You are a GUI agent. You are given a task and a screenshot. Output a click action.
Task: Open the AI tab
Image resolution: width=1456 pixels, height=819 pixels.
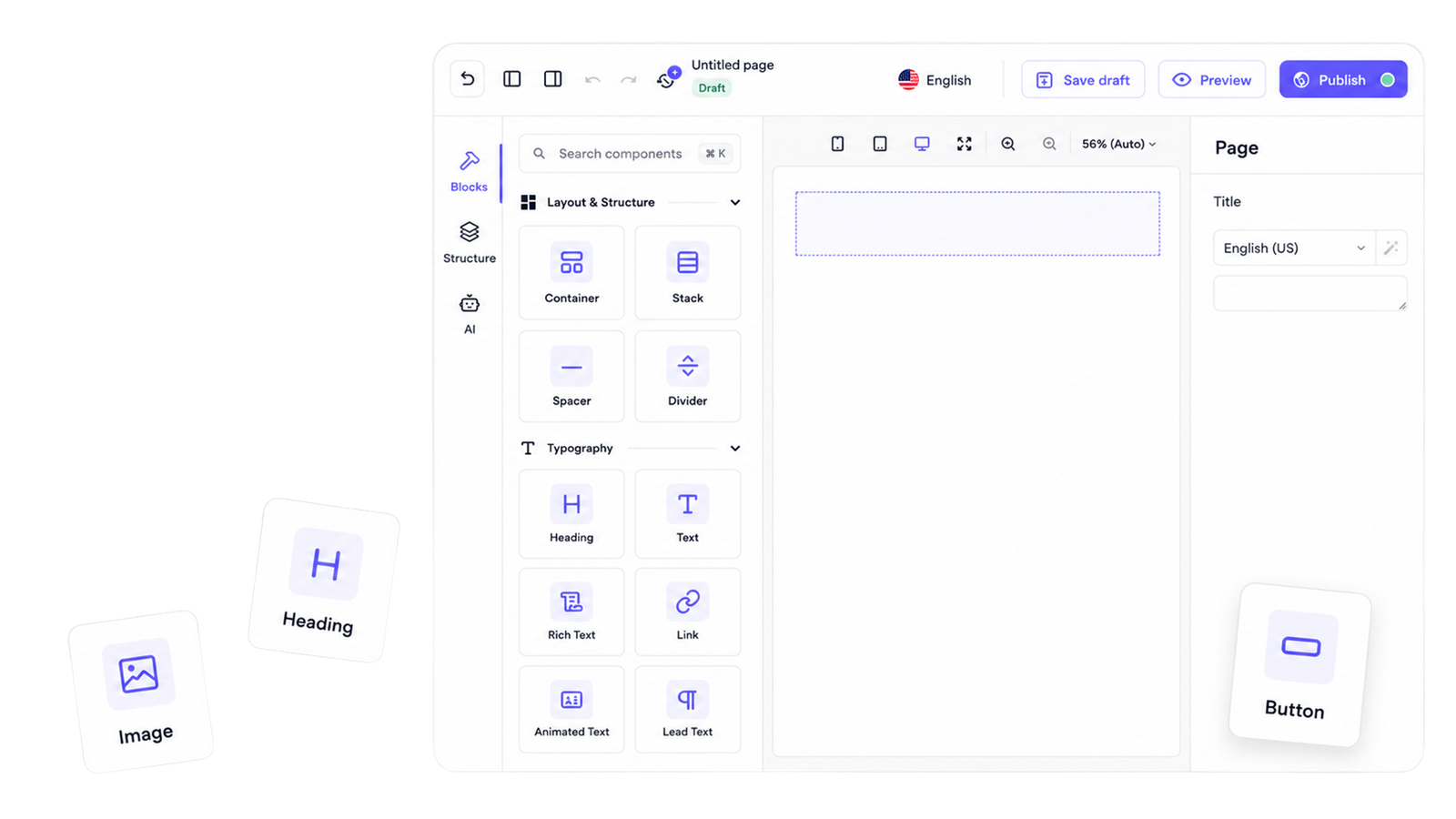coord(470,314)
